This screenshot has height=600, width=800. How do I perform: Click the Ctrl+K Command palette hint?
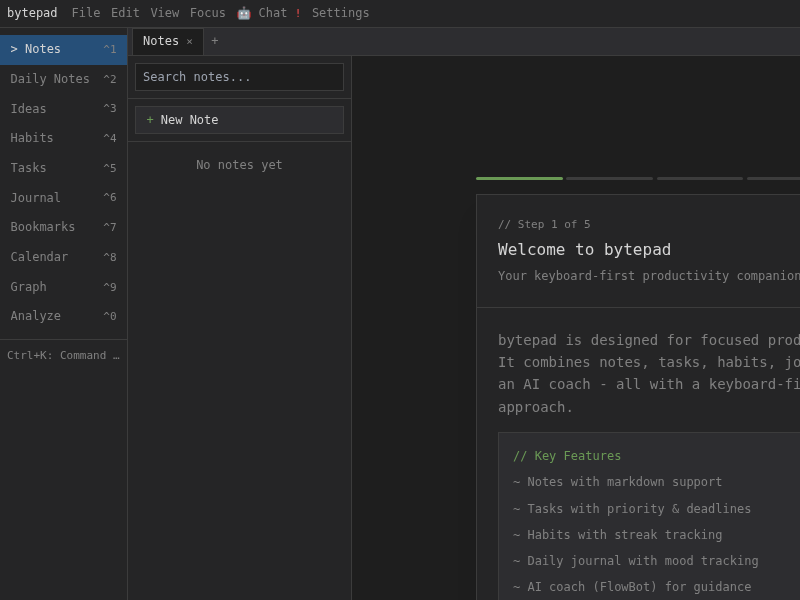click(63, 356)
